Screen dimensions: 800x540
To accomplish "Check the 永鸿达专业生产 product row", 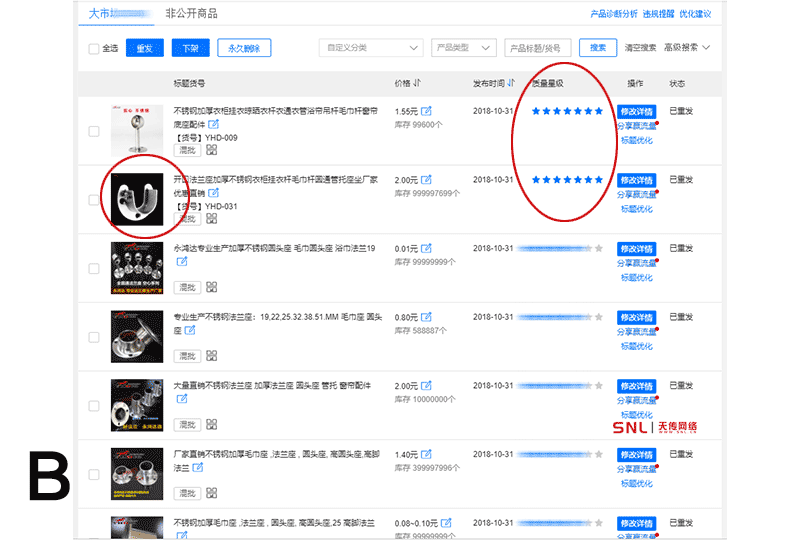I will [94, 268].
